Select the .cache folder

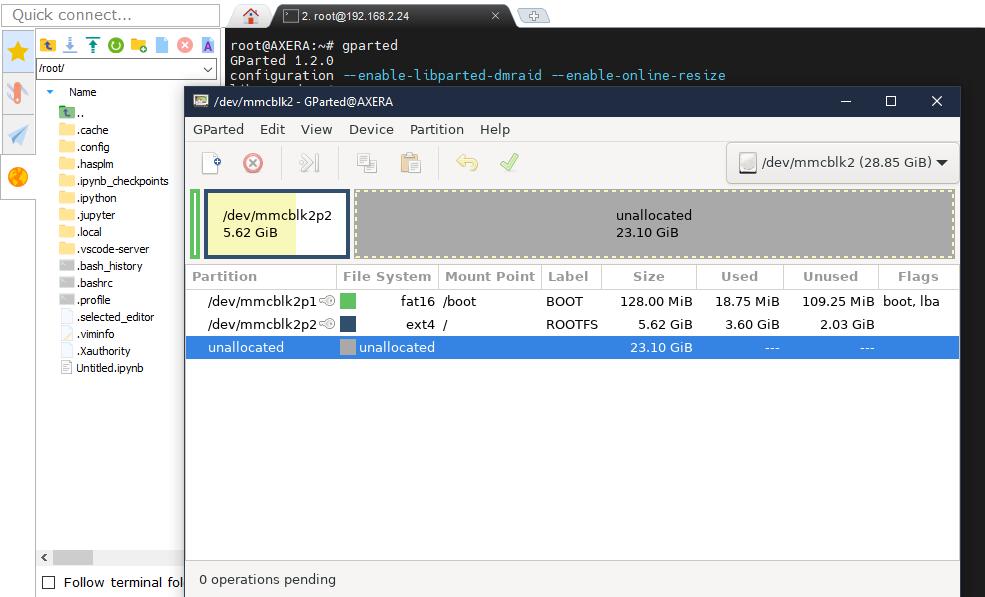coord(84,130)
